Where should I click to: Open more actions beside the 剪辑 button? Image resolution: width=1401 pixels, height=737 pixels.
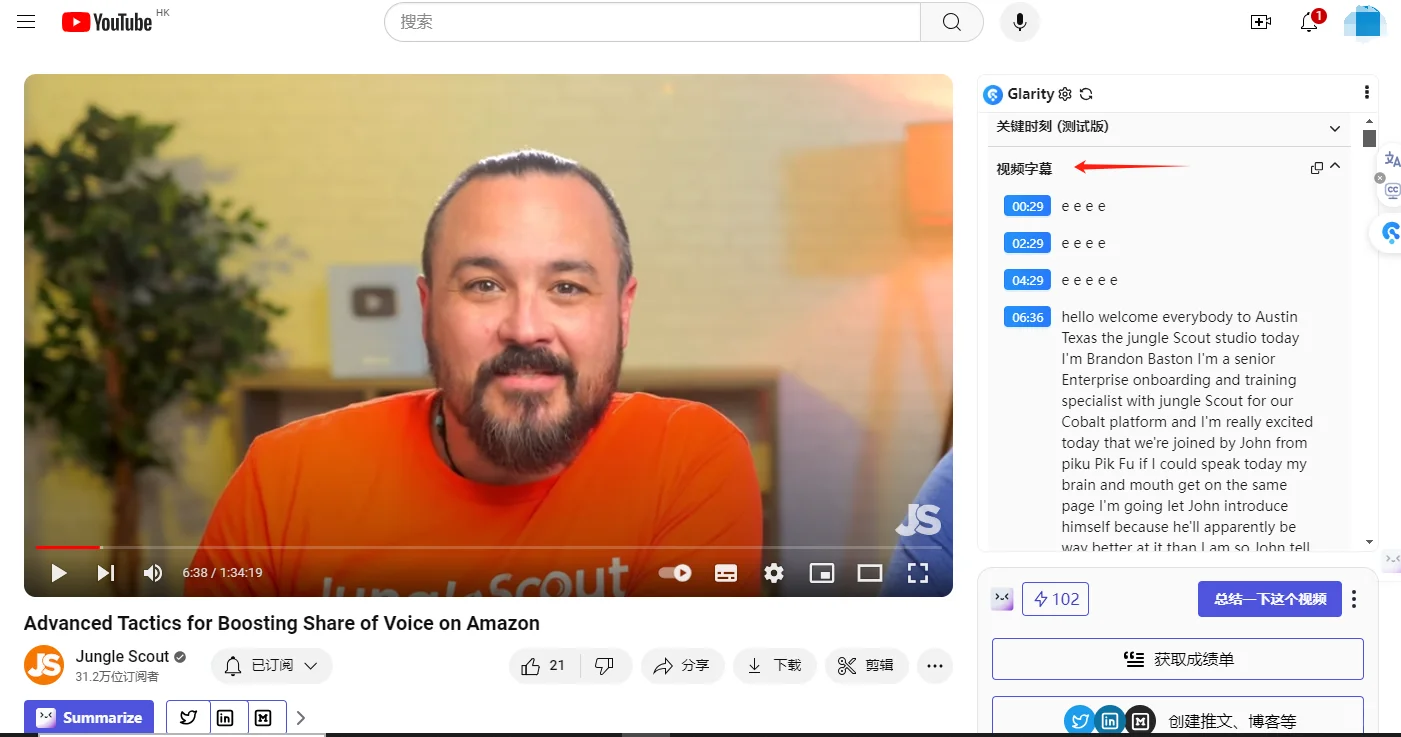coord(935,665)
